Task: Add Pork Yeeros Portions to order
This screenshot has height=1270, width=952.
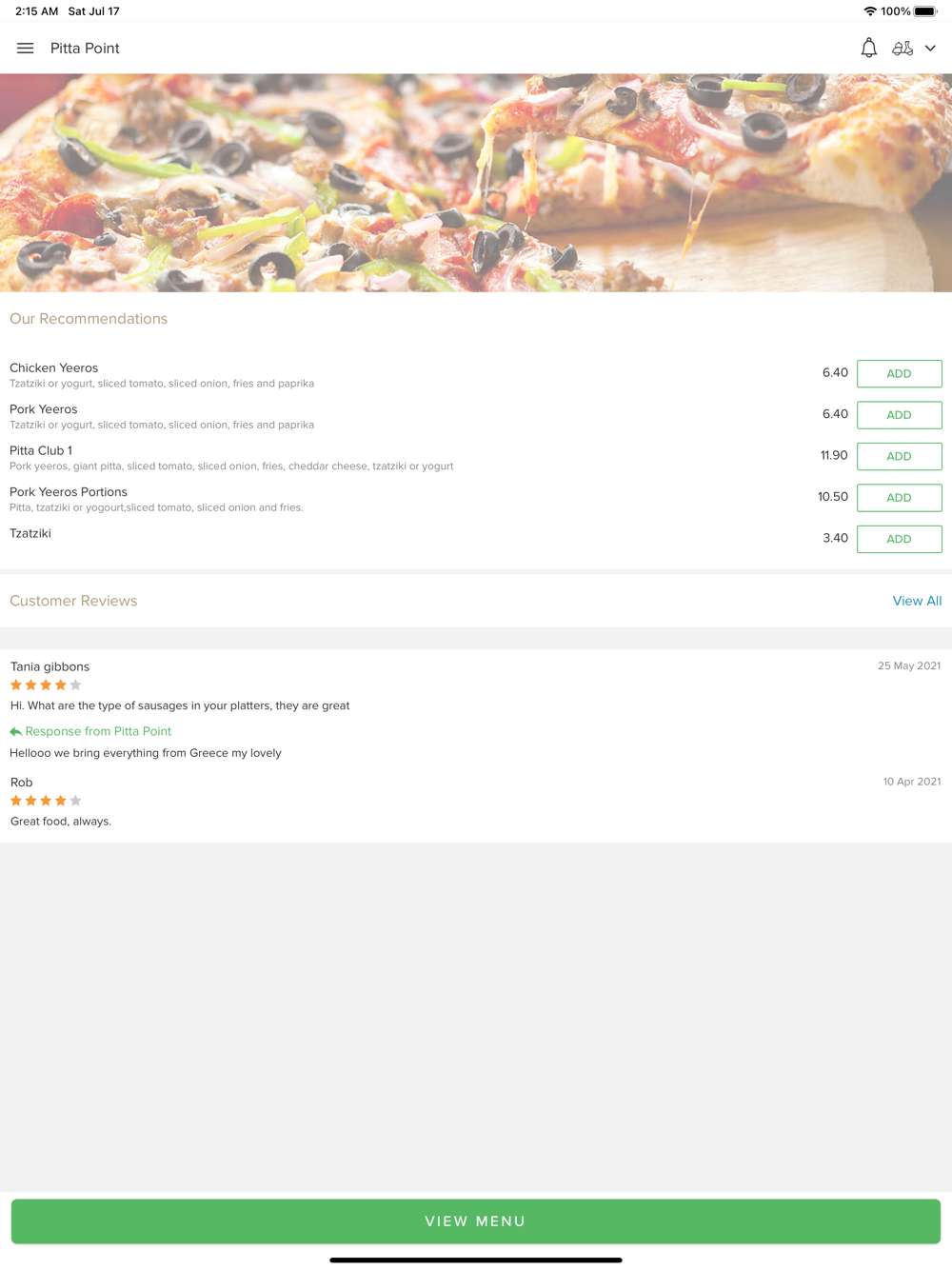Action: pyautogui.click(x=900, y=498)
